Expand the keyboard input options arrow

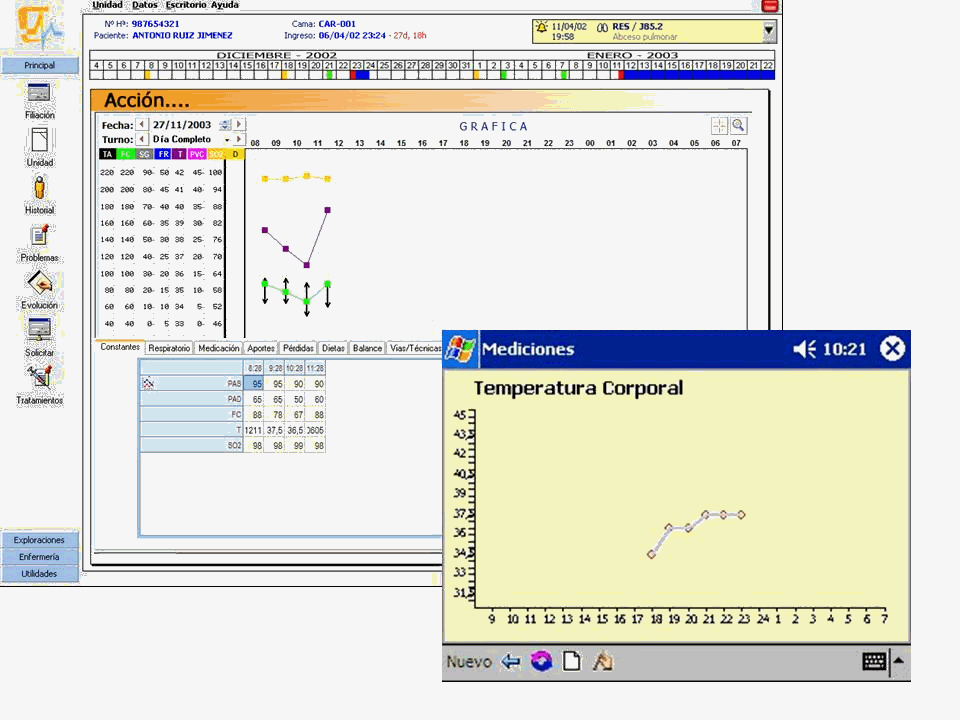(x=899, y=661)
